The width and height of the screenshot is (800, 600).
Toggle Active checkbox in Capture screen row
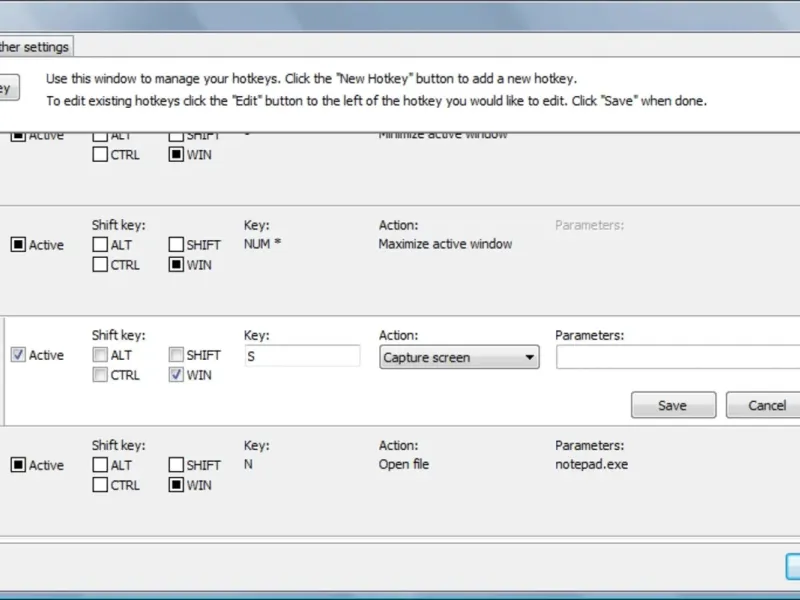pyautogui.click(x=18, y=355)
